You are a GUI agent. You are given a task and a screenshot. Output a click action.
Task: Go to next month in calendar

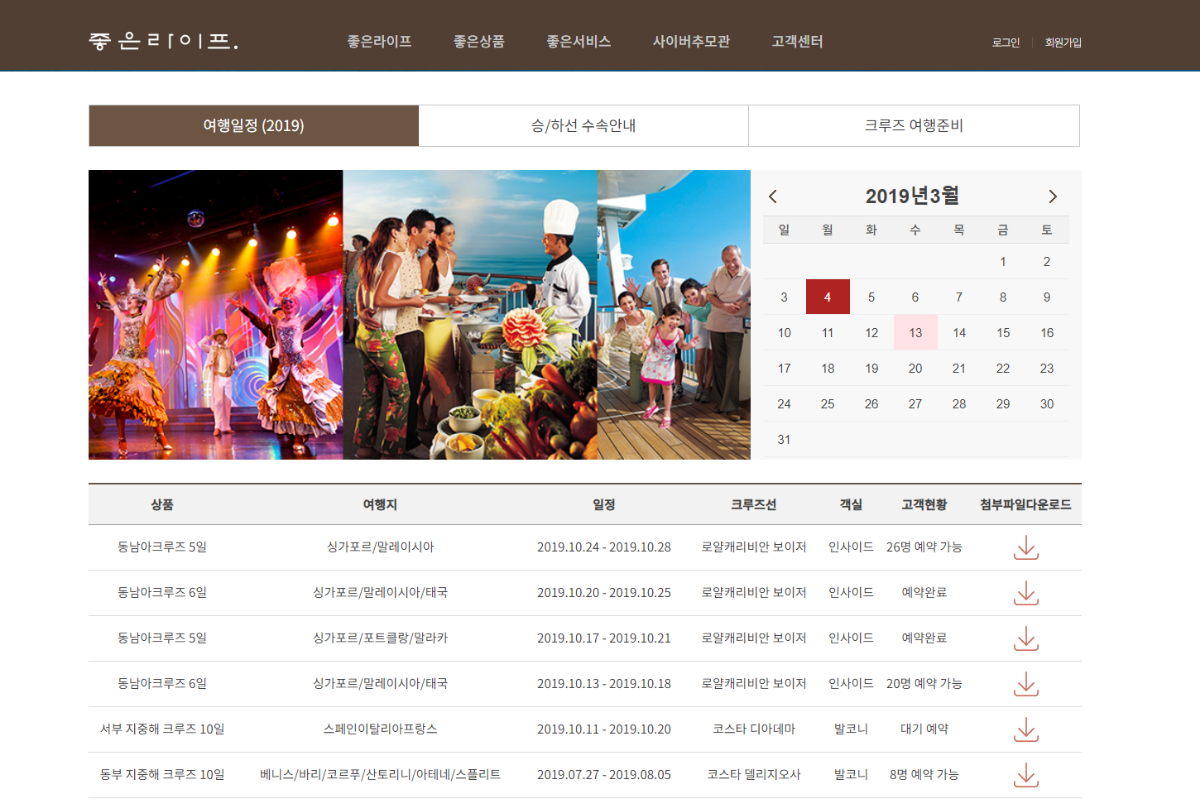coord(1052,197)
